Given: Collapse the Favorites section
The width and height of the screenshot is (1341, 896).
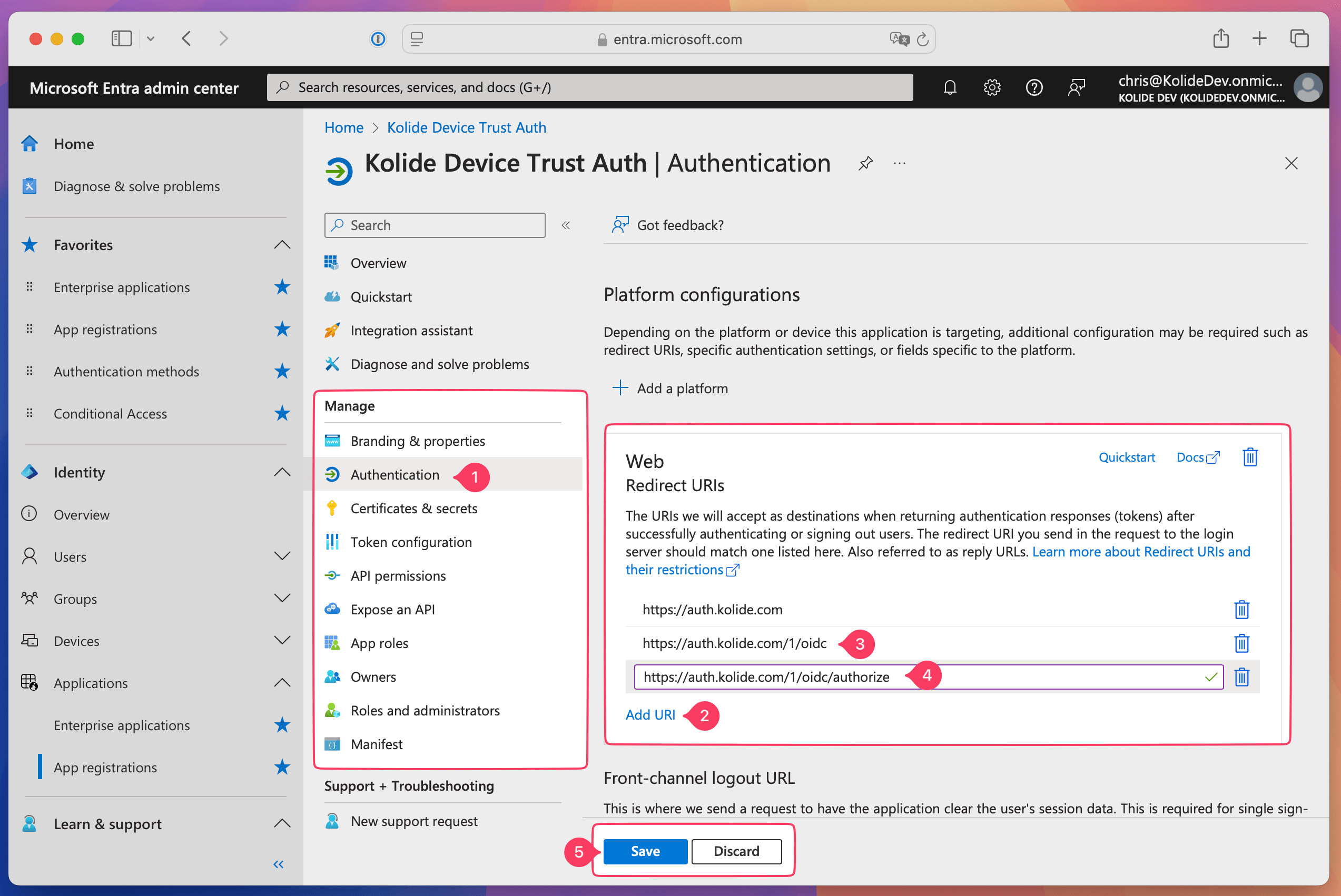Looking at the screenshot, I should 282,245.
